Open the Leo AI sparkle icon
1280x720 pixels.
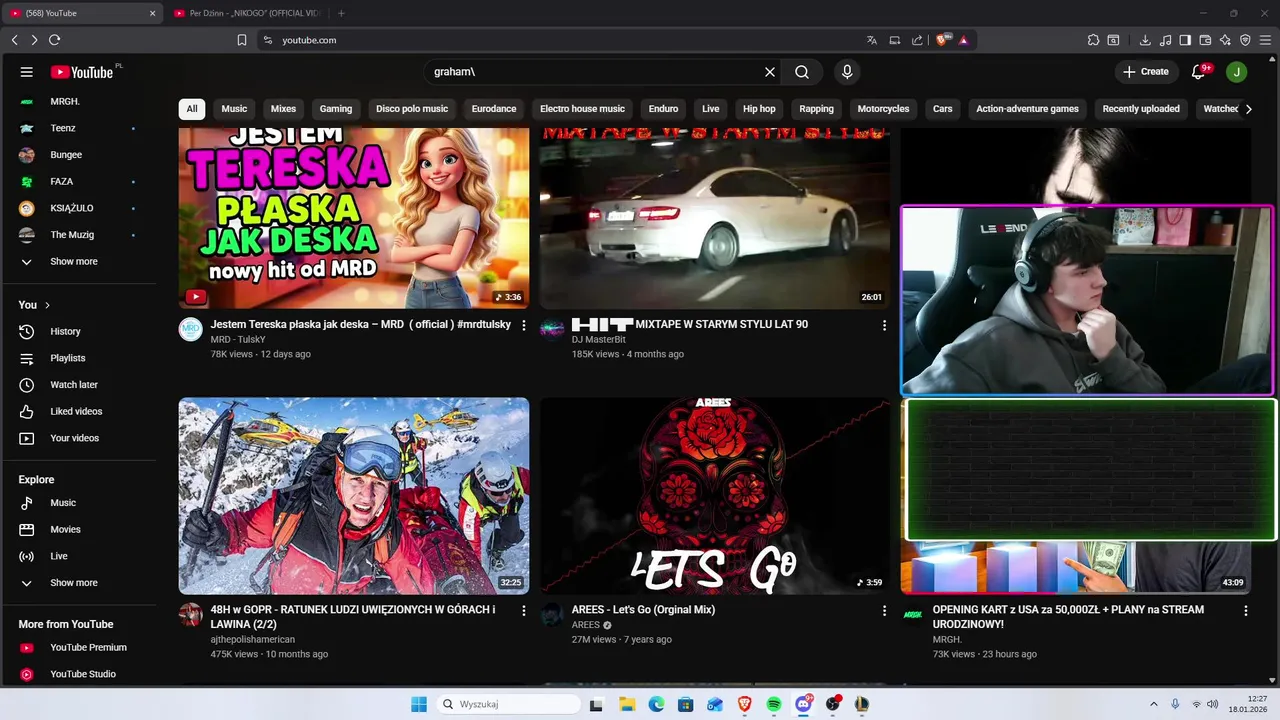click(x=1225, y=40)
